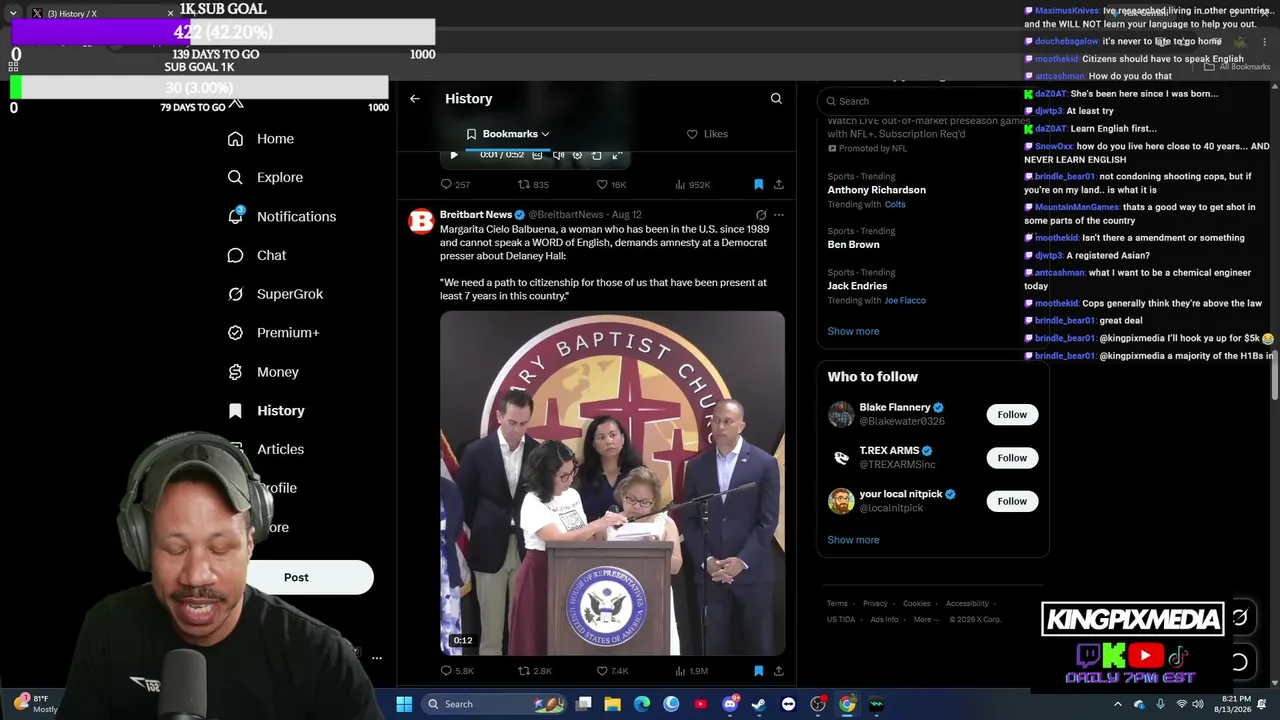
Task: Play the Breitbart press conference video
Action: 612,483
